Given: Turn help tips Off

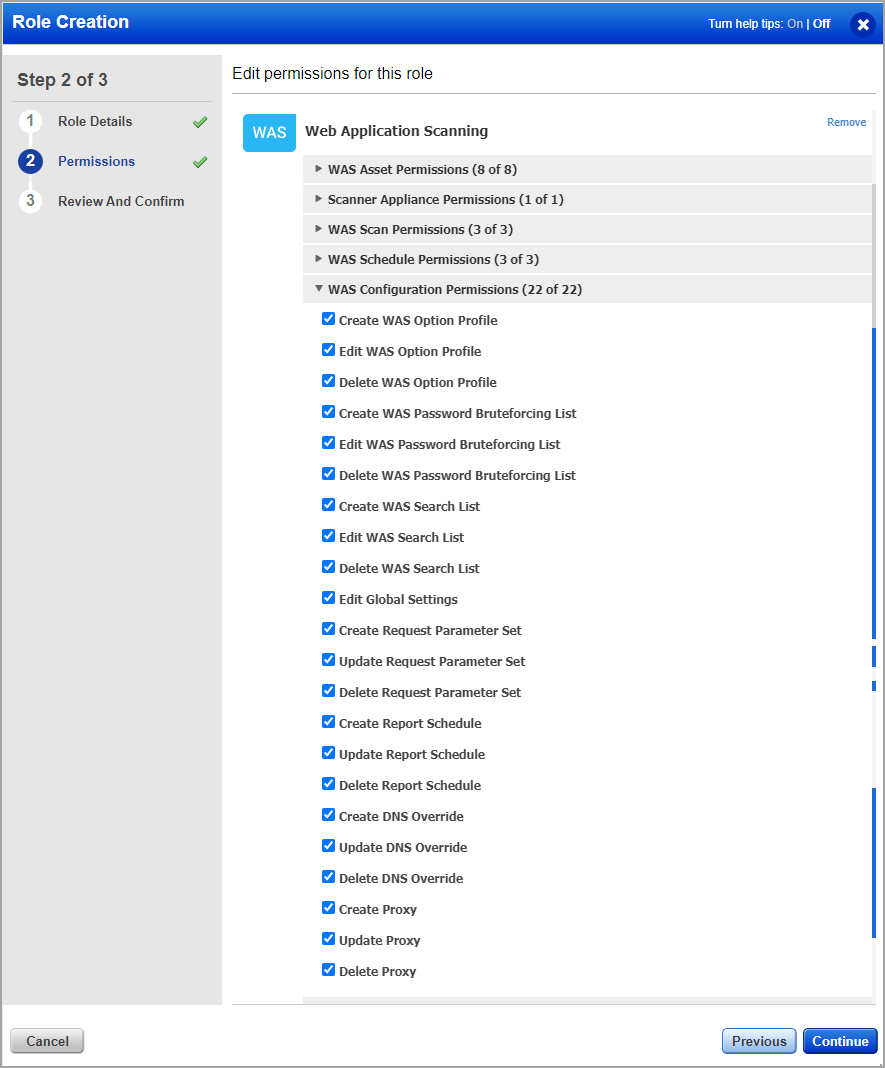Looking at the screenshot, I should [x=821, y=24].
